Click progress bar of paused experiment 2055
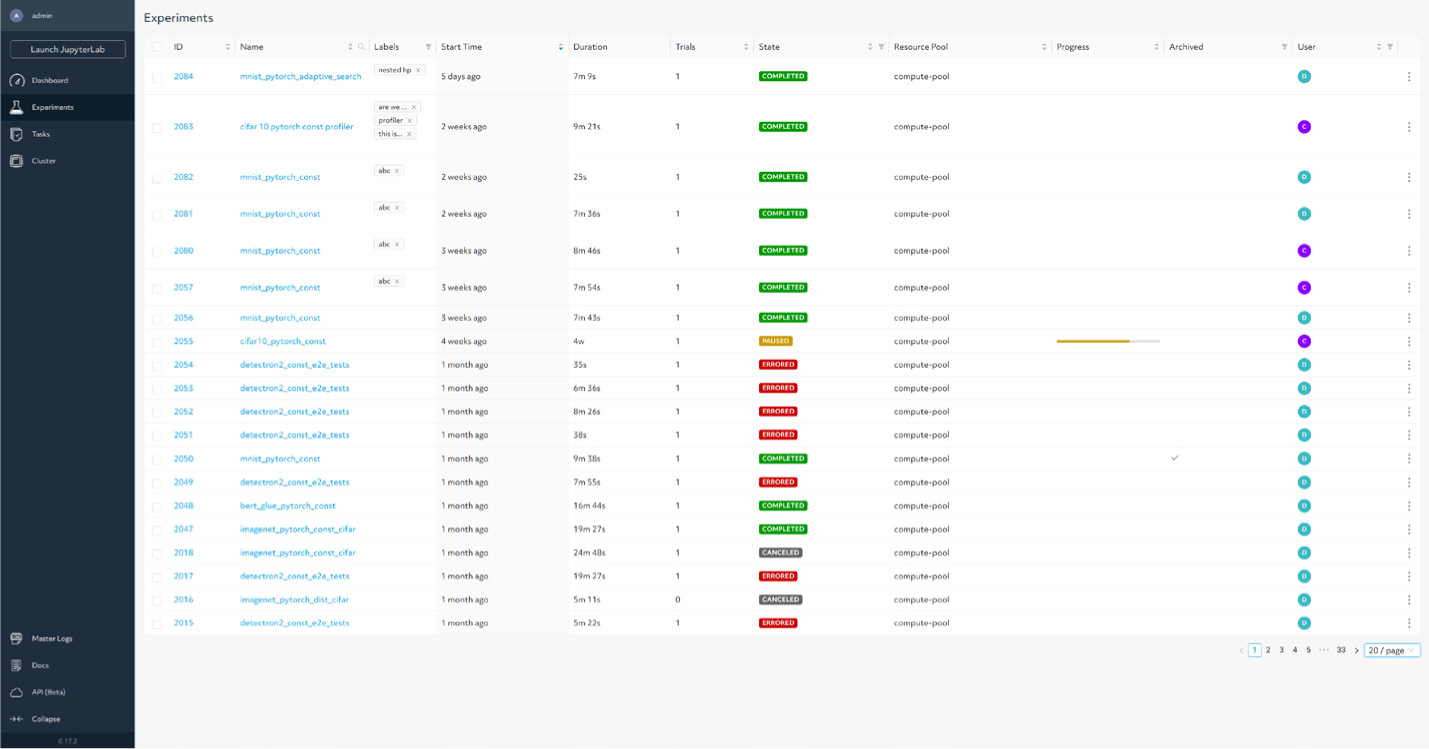This screenshot has height=749, width=1429. click(x=1107, y=342)
